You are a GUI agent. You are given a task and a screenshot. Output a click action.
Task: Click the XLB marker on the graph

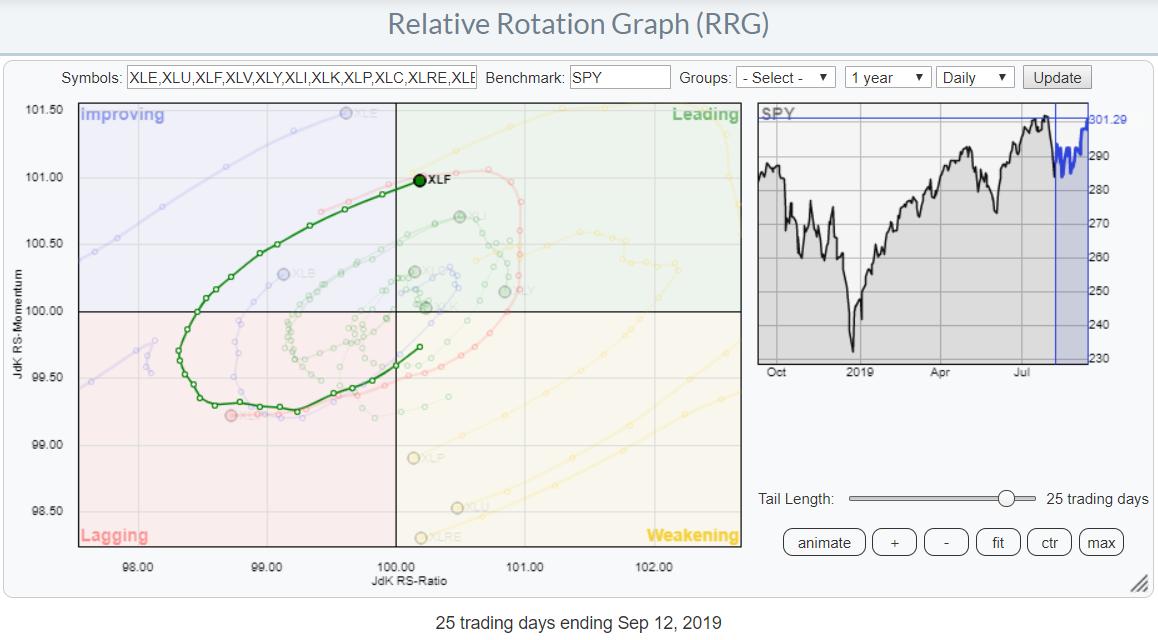tap(284, 273)
